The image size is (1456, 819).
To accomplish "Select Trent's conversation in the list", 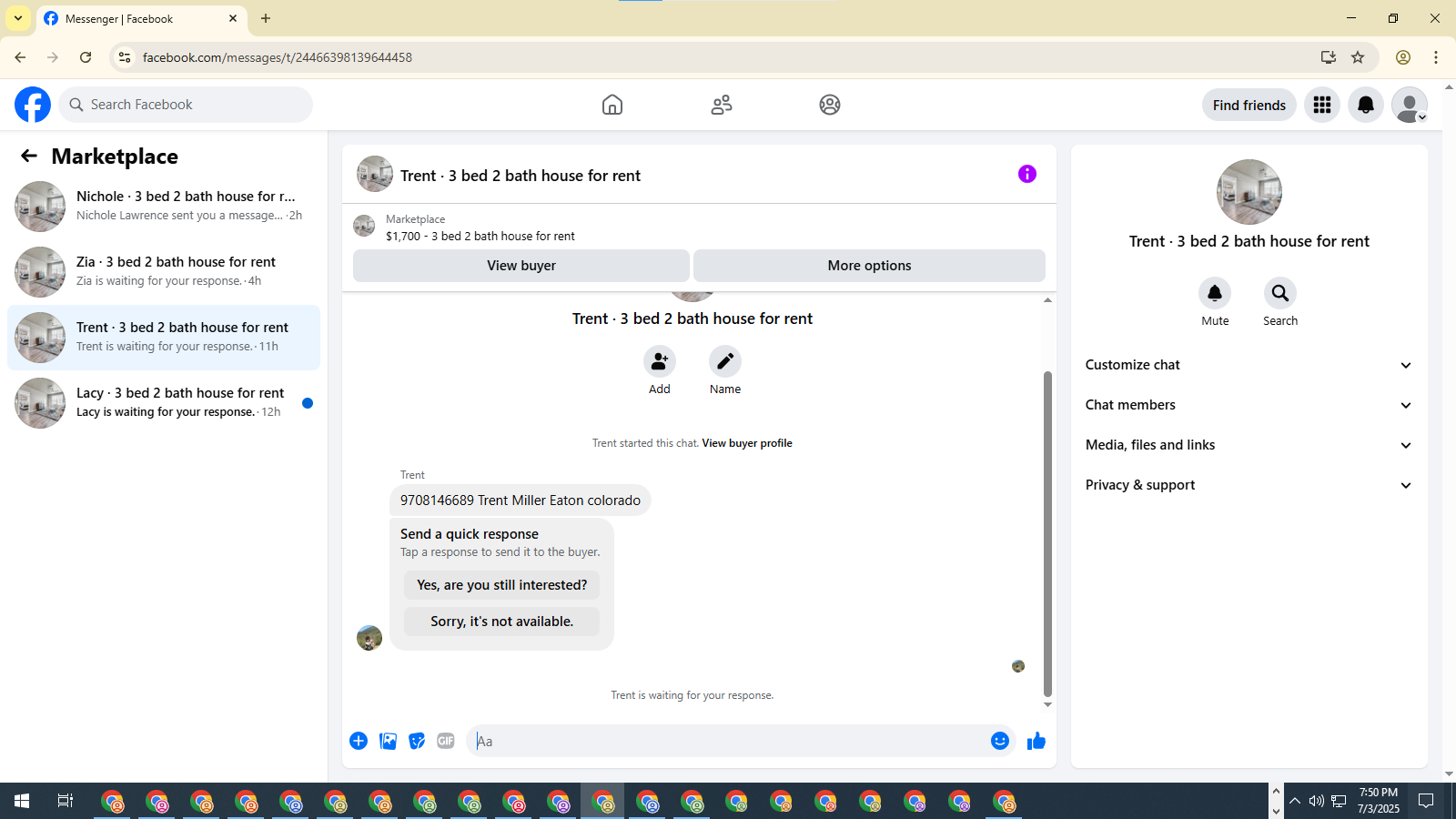I will coord(164,338).
